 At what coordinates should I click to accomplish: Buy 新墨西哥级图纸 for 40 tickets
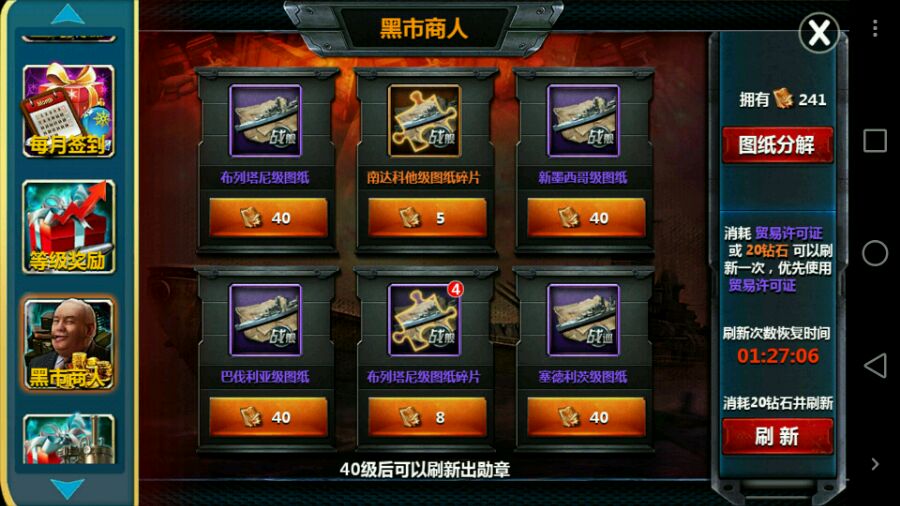pos(586,218)
